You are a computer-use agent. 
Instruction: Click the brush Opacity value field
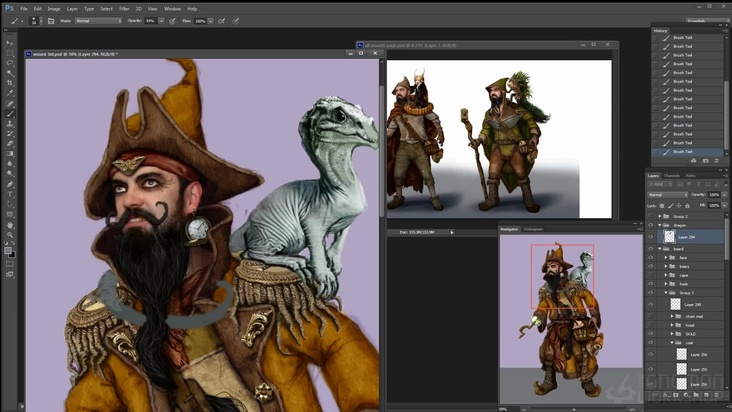151,21
